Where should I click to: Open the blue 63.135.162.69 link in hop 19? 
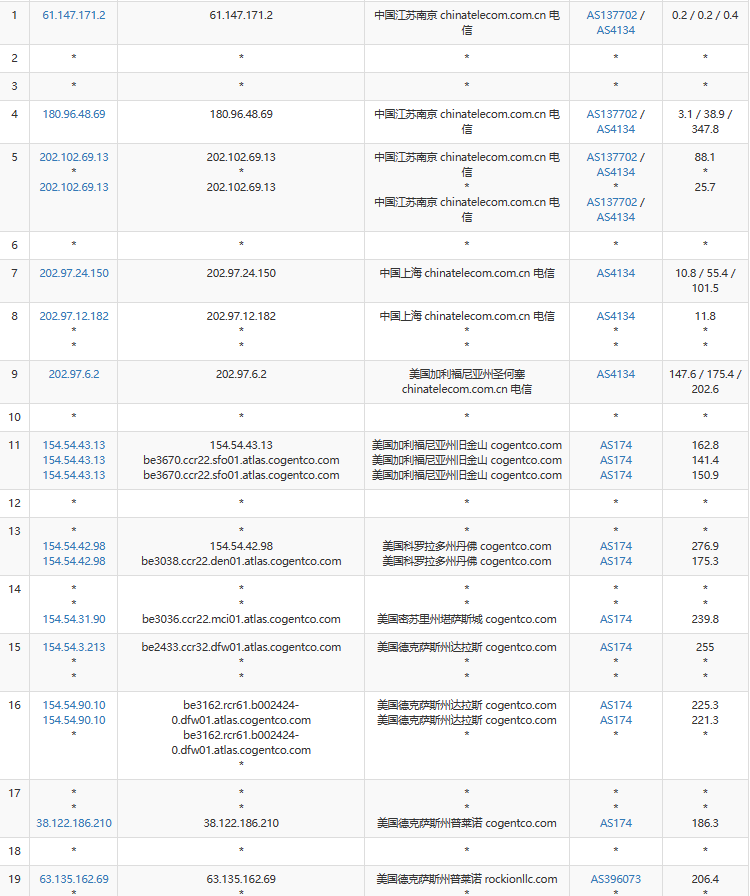click(74, 879)
